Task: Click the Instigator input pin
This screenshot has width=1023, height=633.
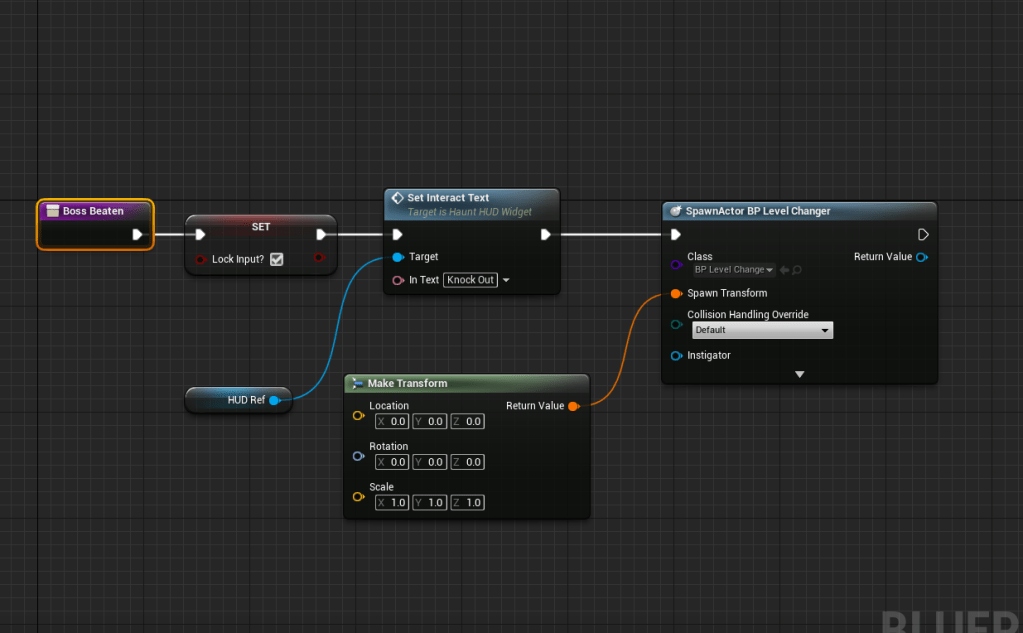Action: coord(677,356)
